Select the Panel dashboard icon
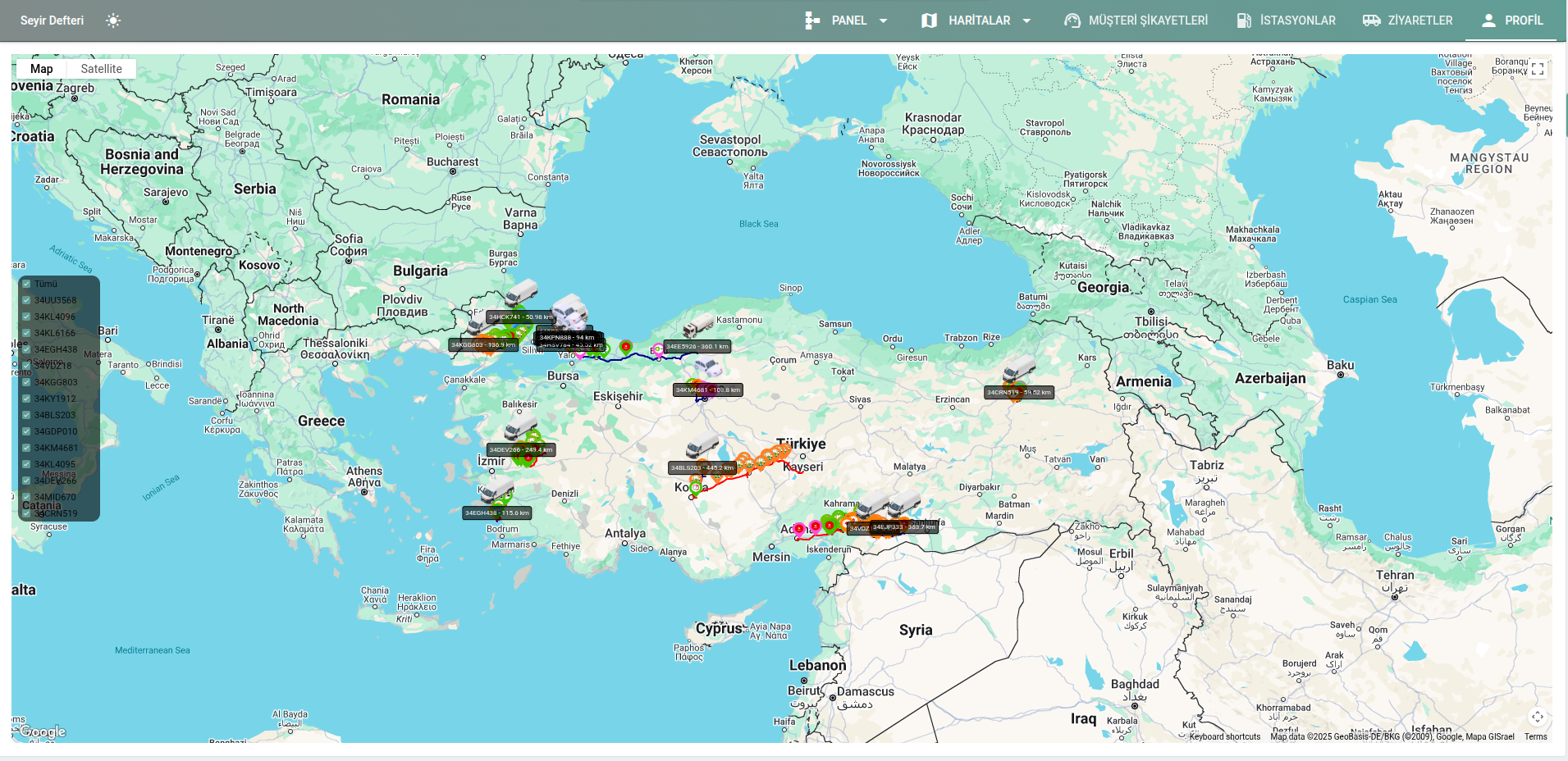 (x=811, y=21)
